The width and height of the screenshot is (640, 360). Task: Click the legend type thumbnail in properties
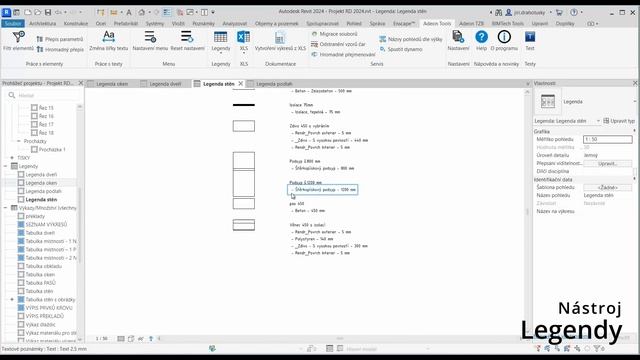click(x=548, y=101)
